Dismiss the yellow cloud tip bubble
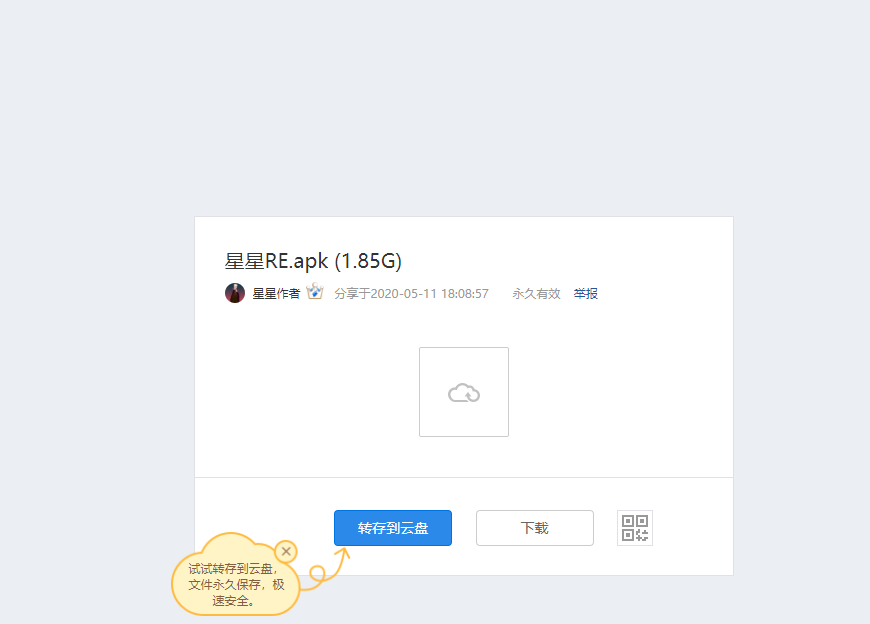870x624 pixels. (x=286, y=551)
